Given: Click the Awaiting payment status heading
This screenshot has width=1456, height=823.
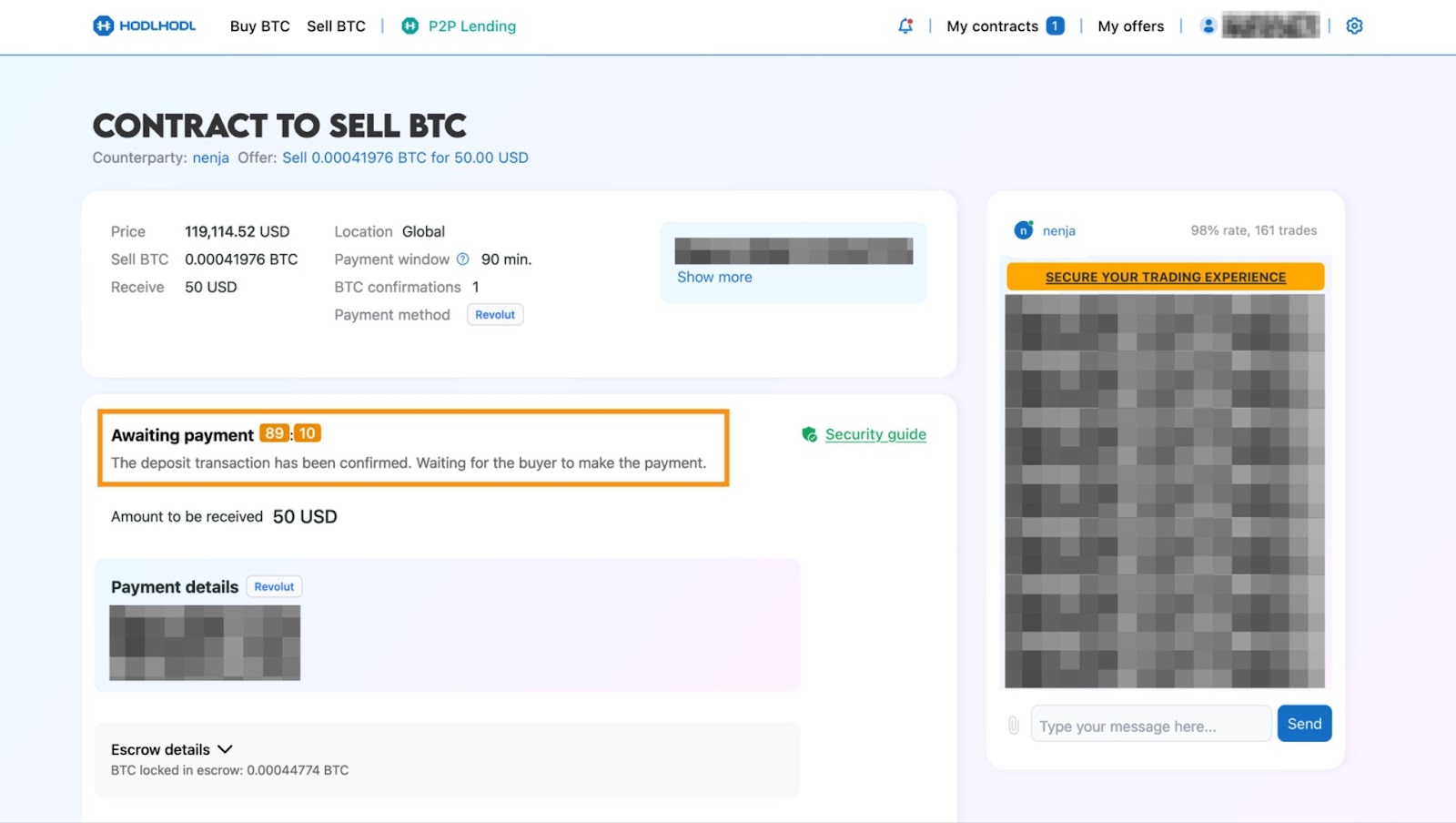Looking at the screenshot, I should tap(182, 435).
